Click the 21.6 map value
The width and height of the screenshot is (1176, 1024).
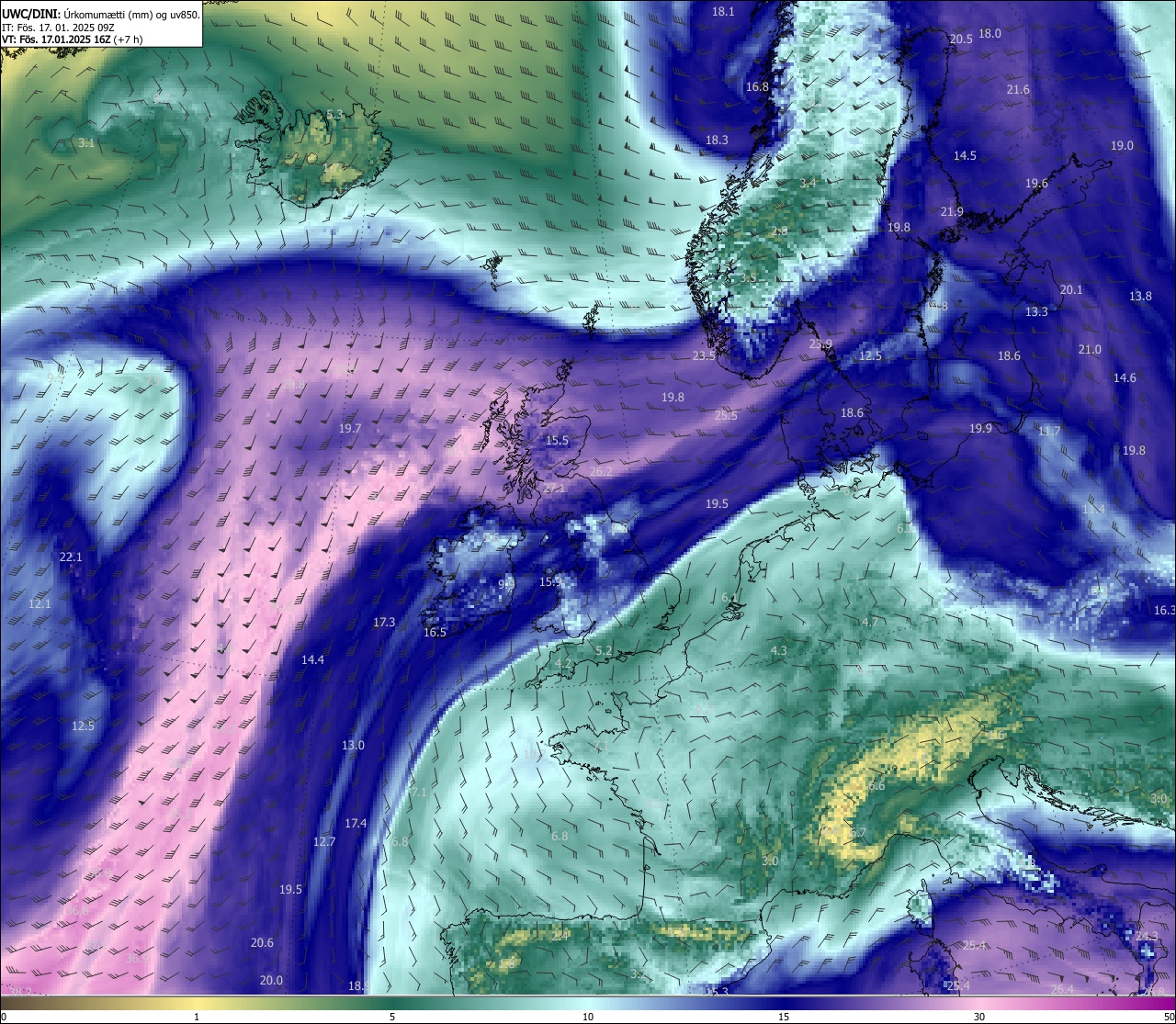1018,89
